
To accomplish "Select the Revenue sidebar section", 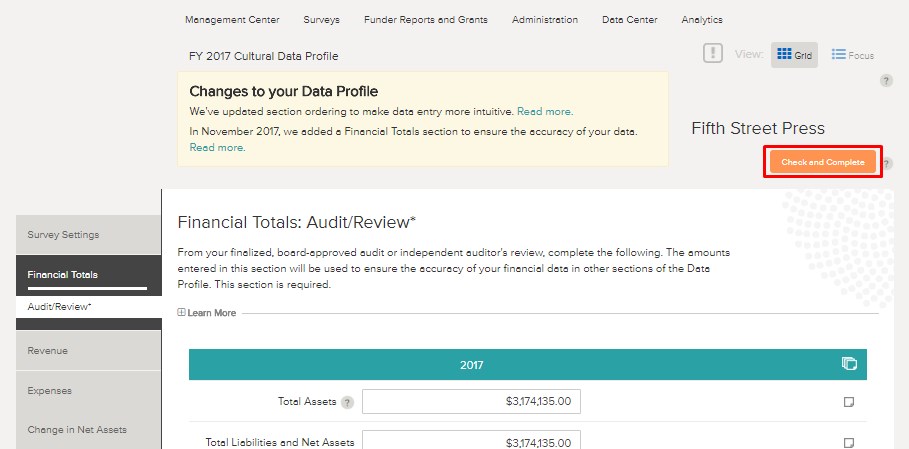I will point(48,351).
